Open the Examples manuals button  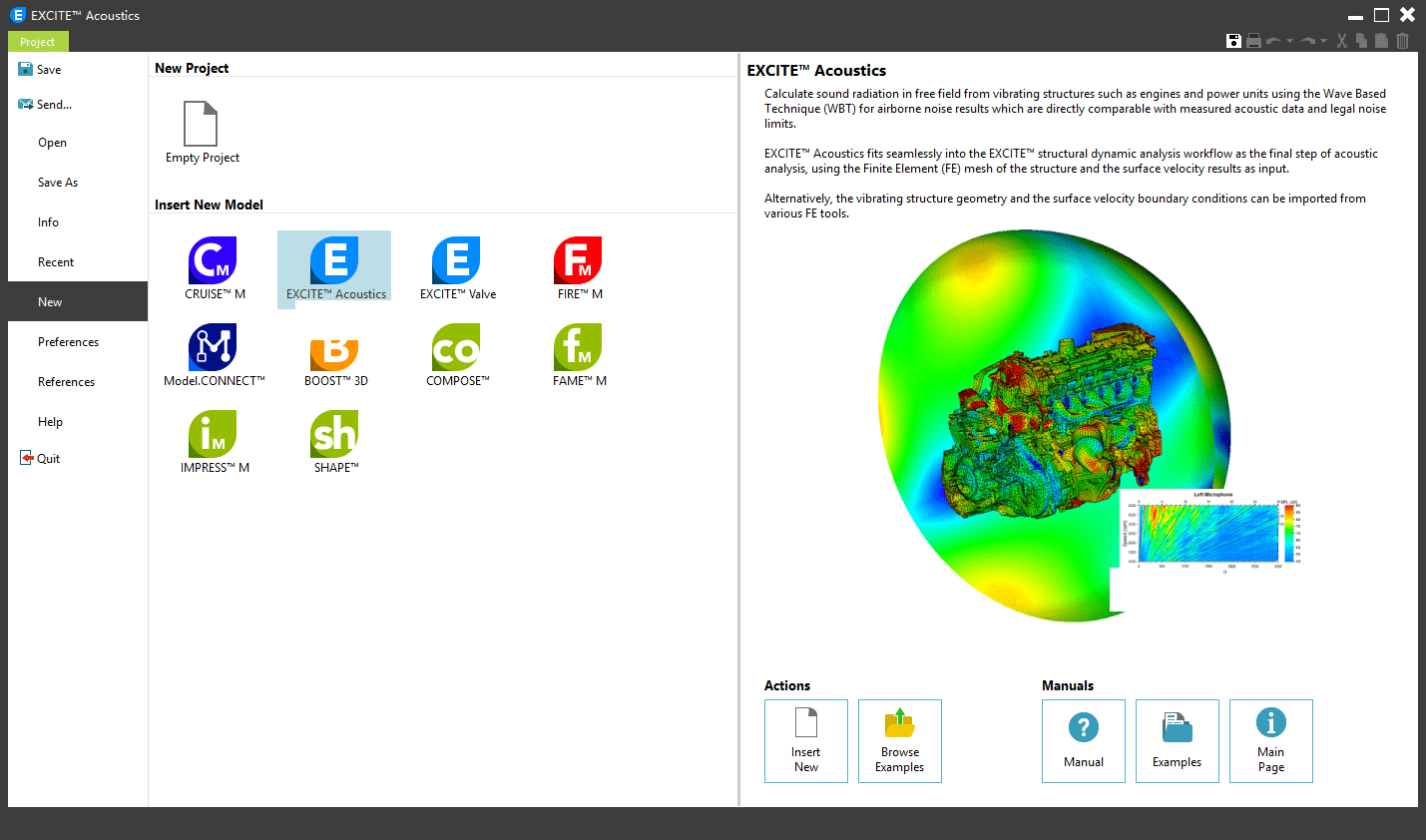pyautogui.click(x=1178, y=741)
